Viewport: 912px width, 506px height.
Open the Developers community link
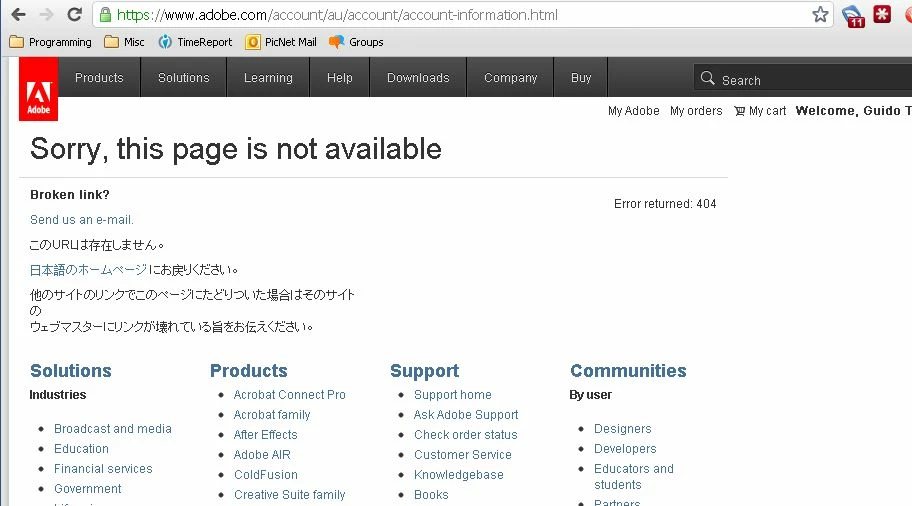625,448
